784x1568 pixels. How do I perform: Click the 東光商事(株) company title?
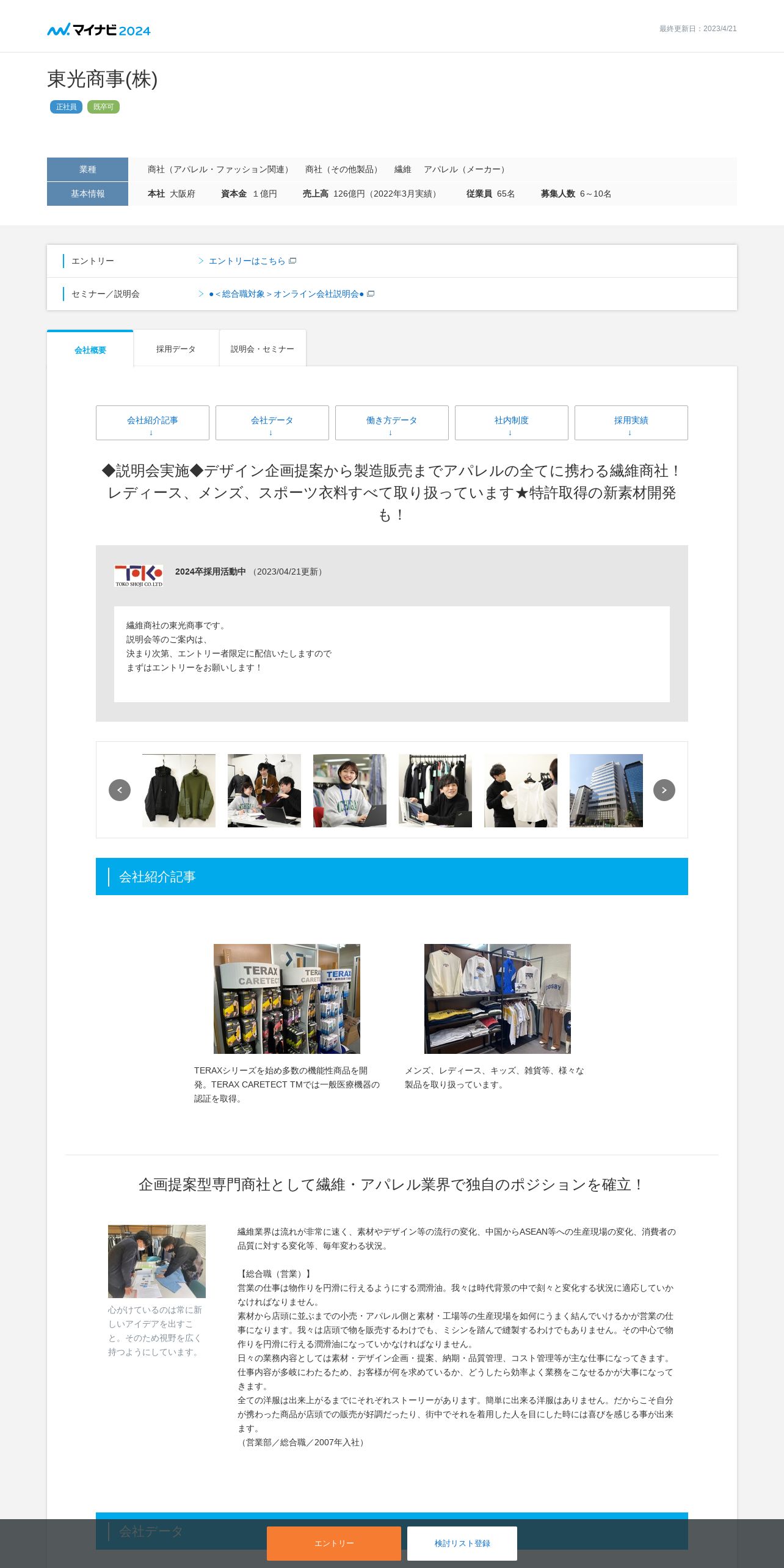tap(103, 79)
